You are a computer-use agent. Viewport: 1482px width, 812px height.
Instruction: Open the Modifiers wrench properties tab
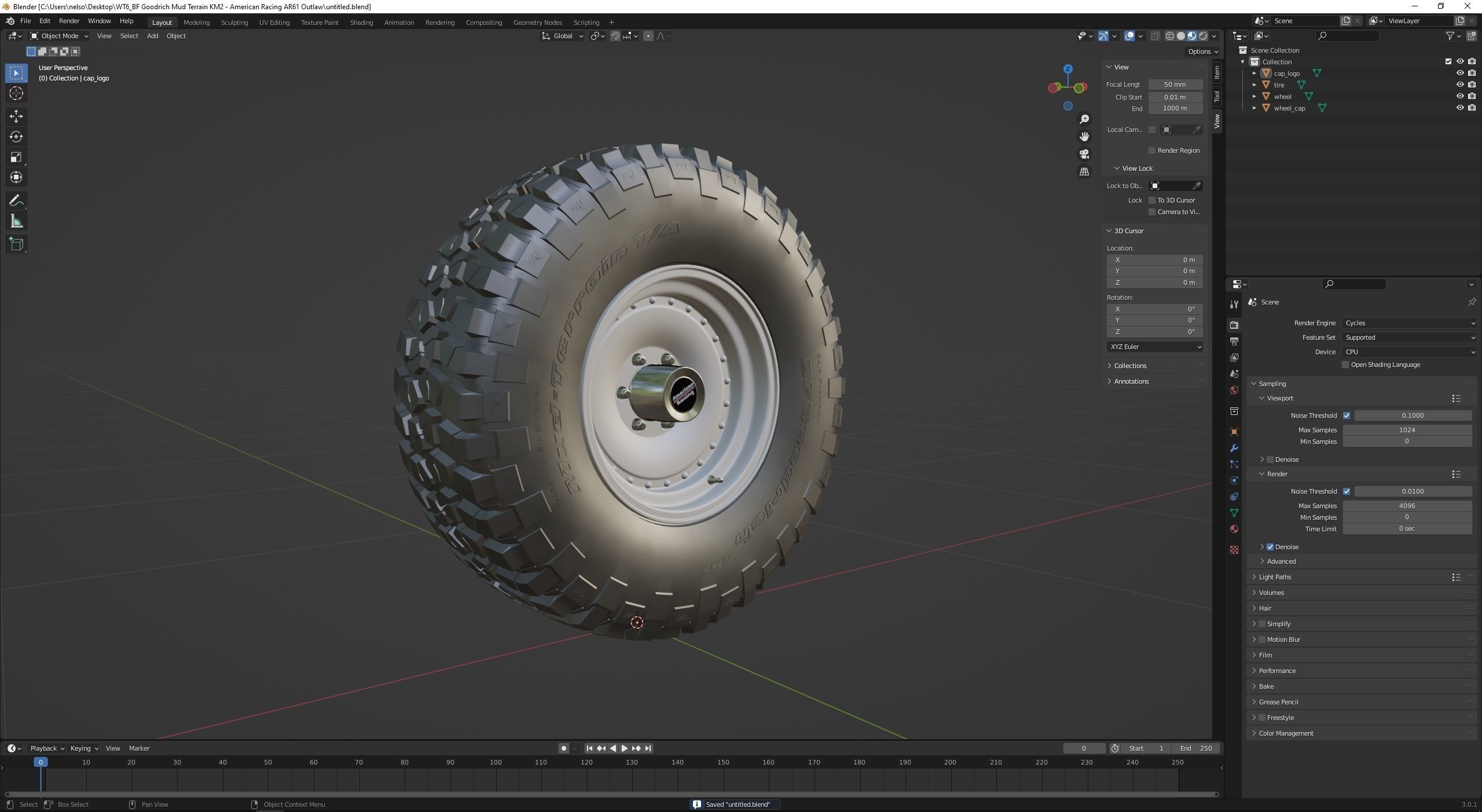[x=1234, y=448]
